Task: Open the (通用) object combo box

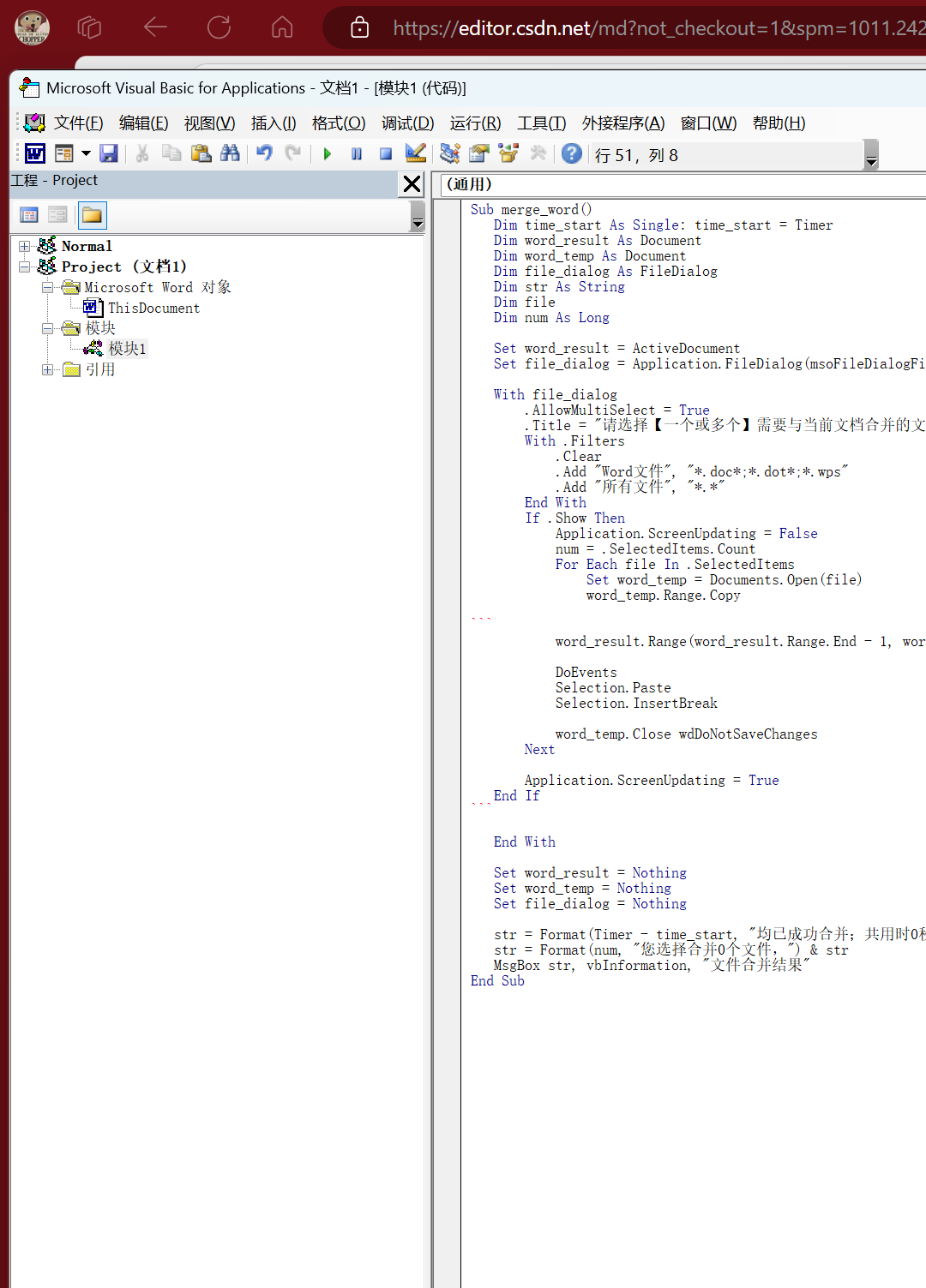Action: 684,184
